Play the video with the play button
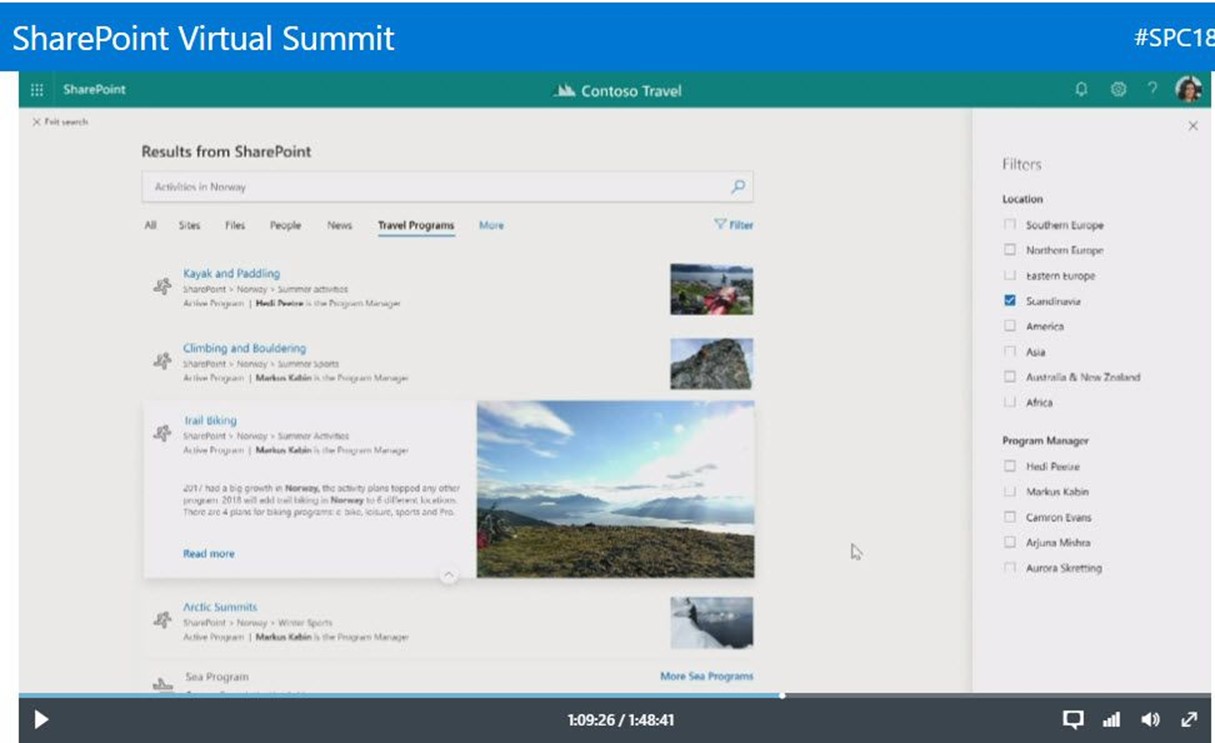 pyautogui.click(x=41, y=719)
